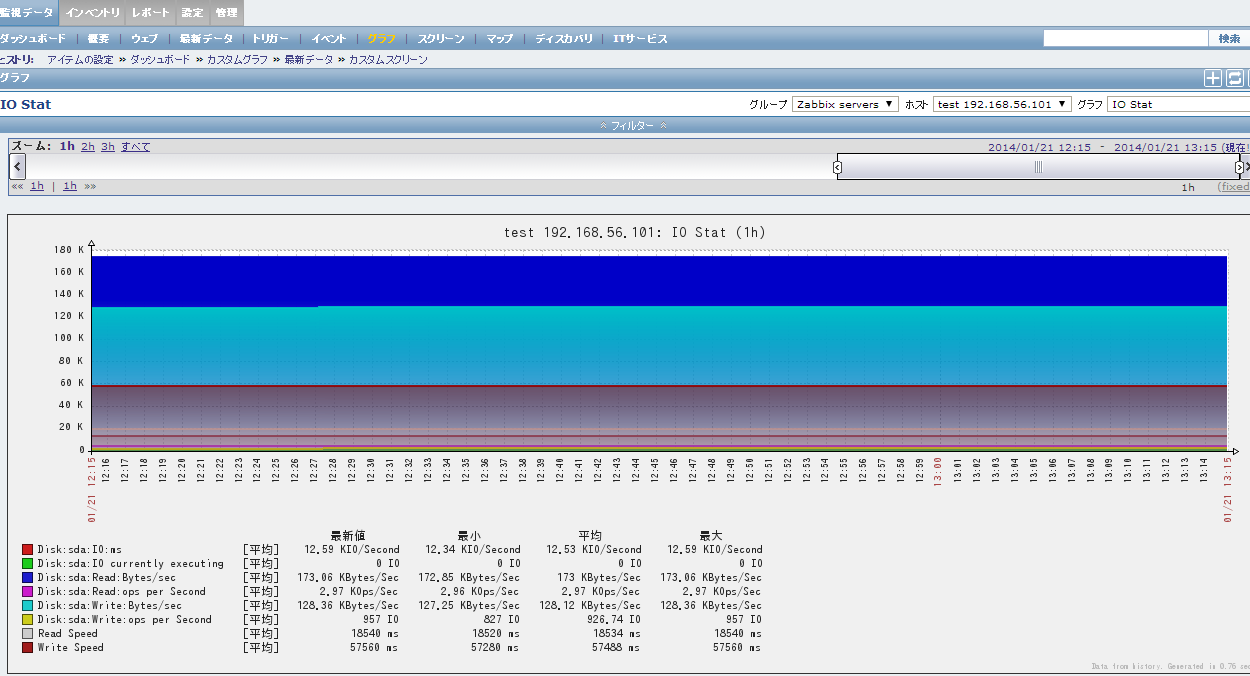Open ダッシュボード in the blue submenu

tap(33, 38)
